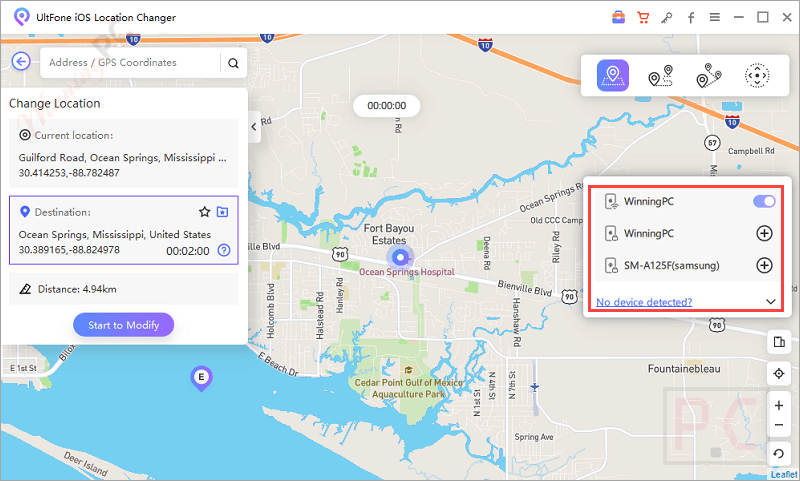Viewport: 800px width, 481px height.
Task: Click the back arrow beside search box
Action: (21, 62)
